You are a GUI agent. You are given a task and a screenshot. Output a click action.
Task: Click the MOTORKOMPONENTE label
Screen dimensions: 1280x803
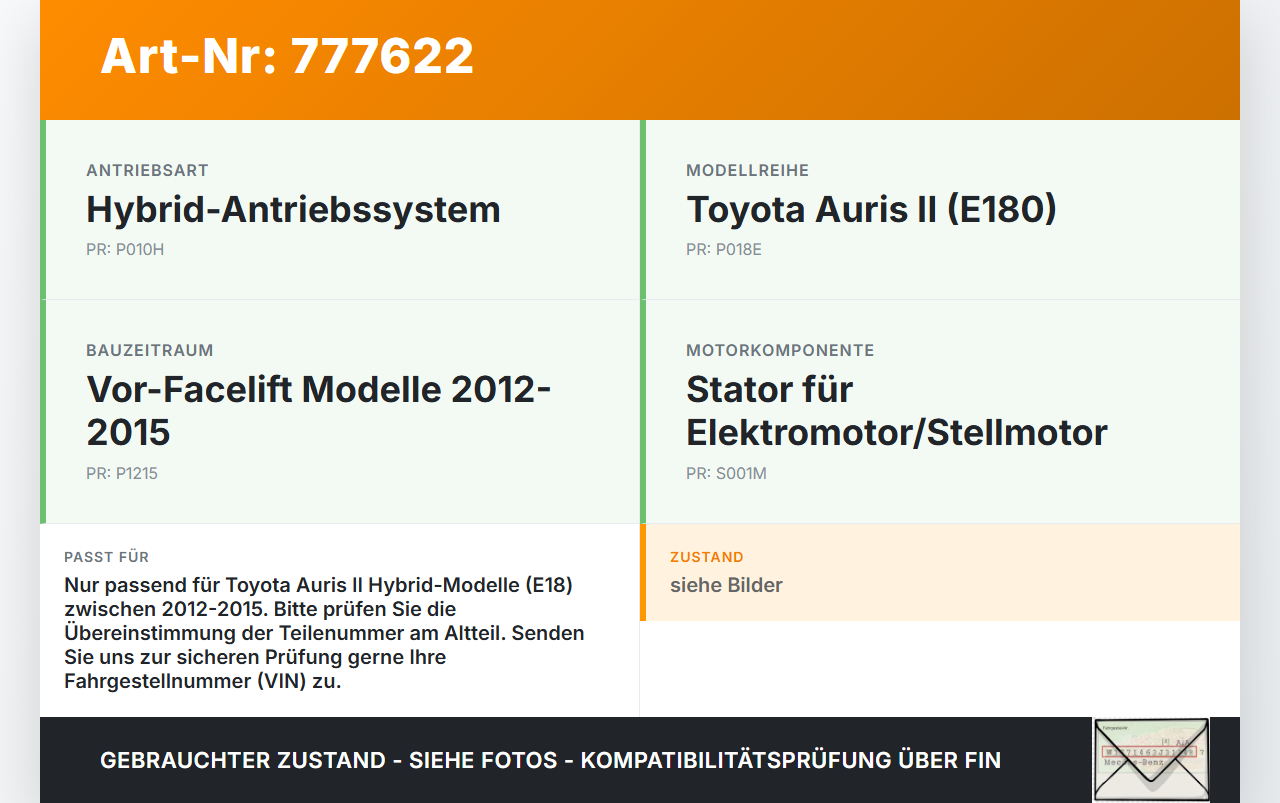click(x=780, y=351)
